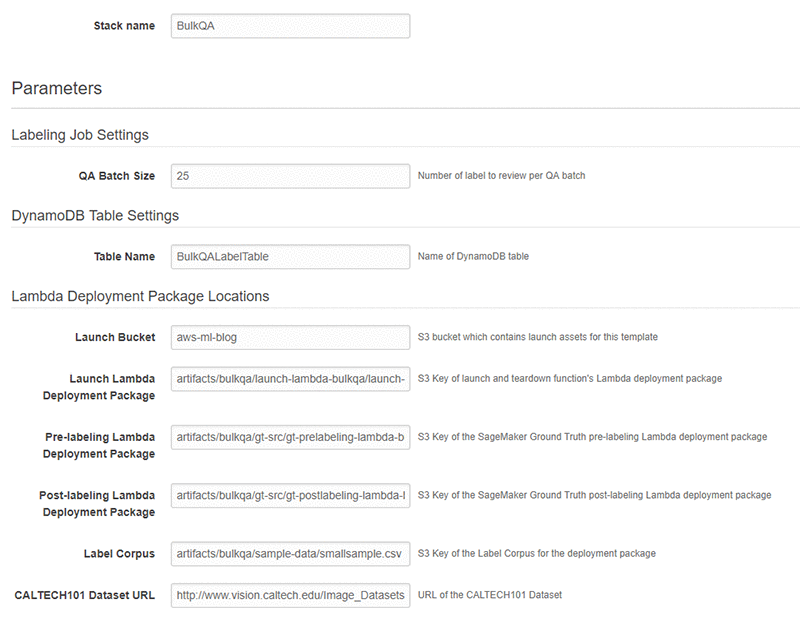The image size is (800, 627).
Task: Click the Table Name label
Action: (x=124, y=257)
